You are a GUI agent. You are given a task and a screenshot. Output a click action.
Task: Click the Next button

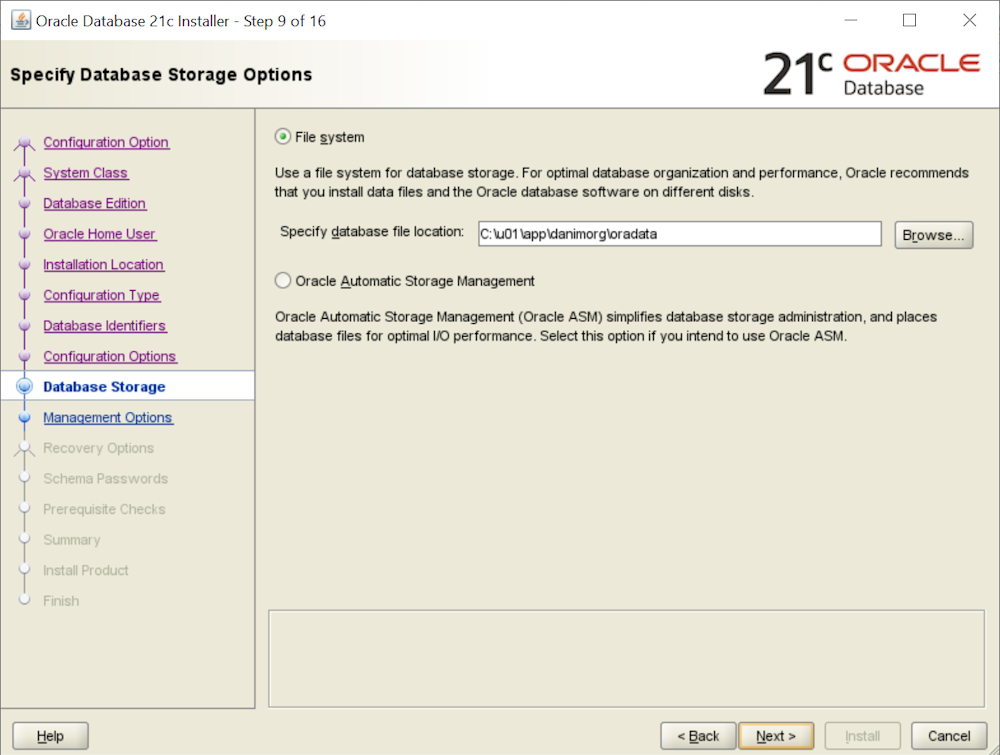(776, 736)
